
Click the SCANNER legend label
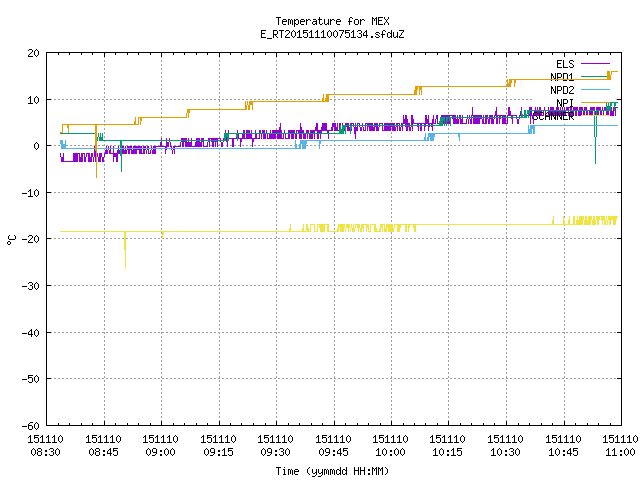[x=553, y=116]
